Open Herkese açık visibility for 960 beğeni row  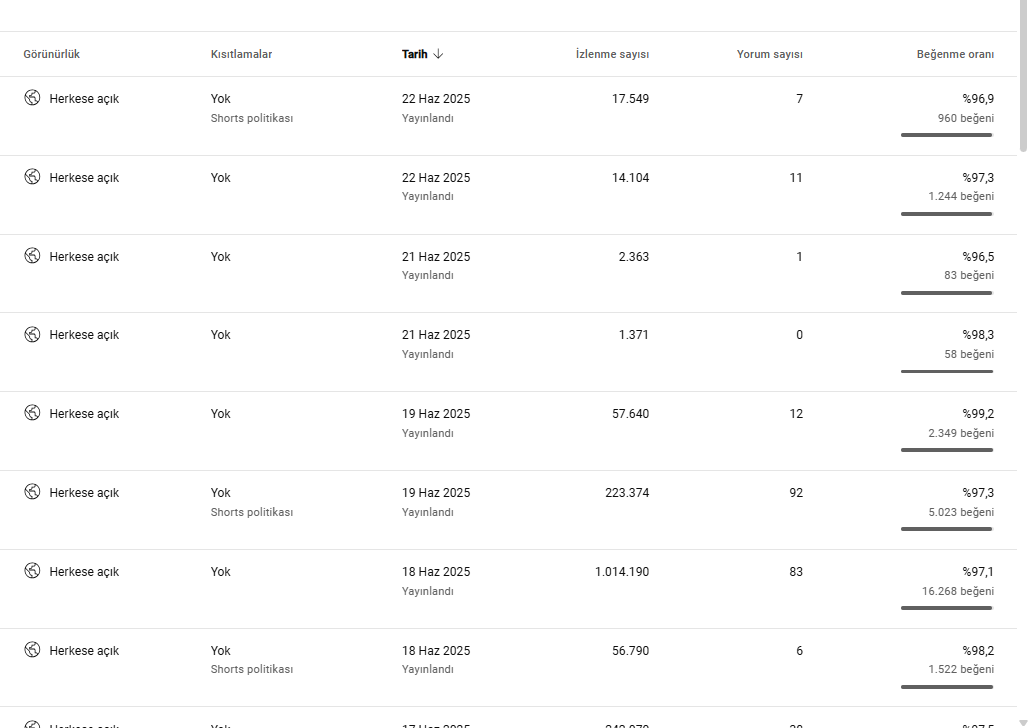click(84, 99)
